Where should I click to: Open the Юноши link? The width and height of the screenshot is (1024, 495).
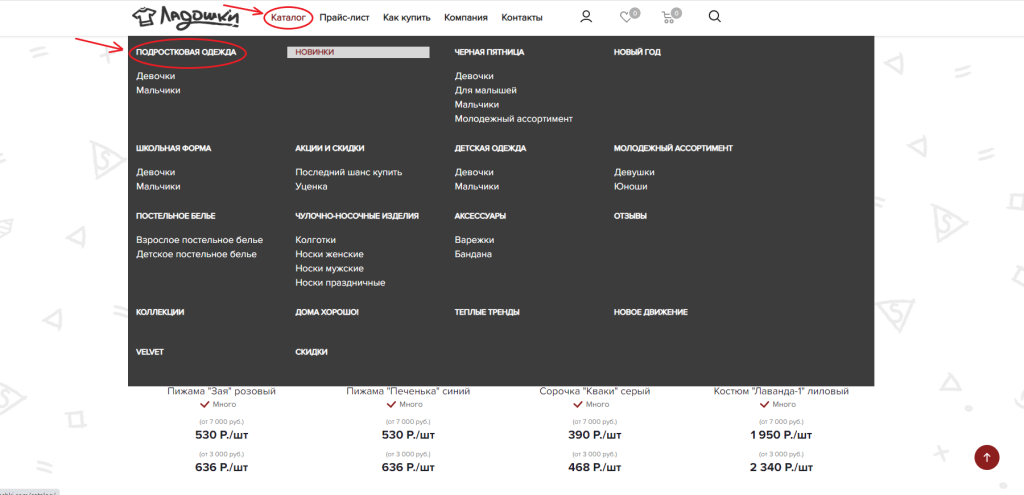[x=630, y=187]
